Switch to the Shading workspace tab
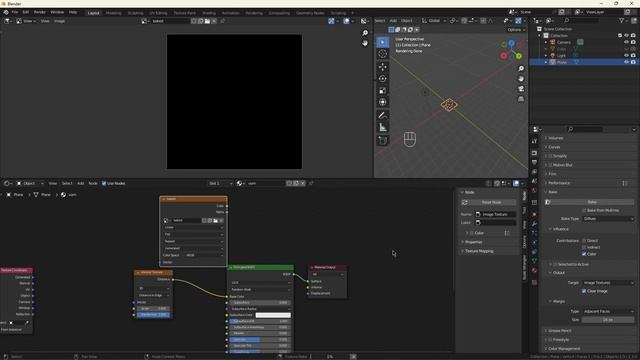Viewport: 640px width, 360px height. pyautogui.click(x=209, y=13)
